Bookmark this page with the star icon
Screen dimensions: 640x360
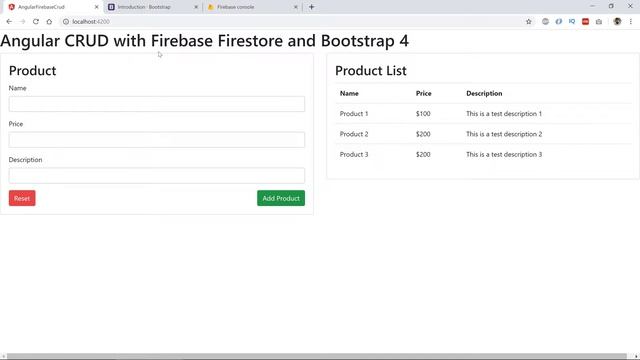[x=529, y=22]
